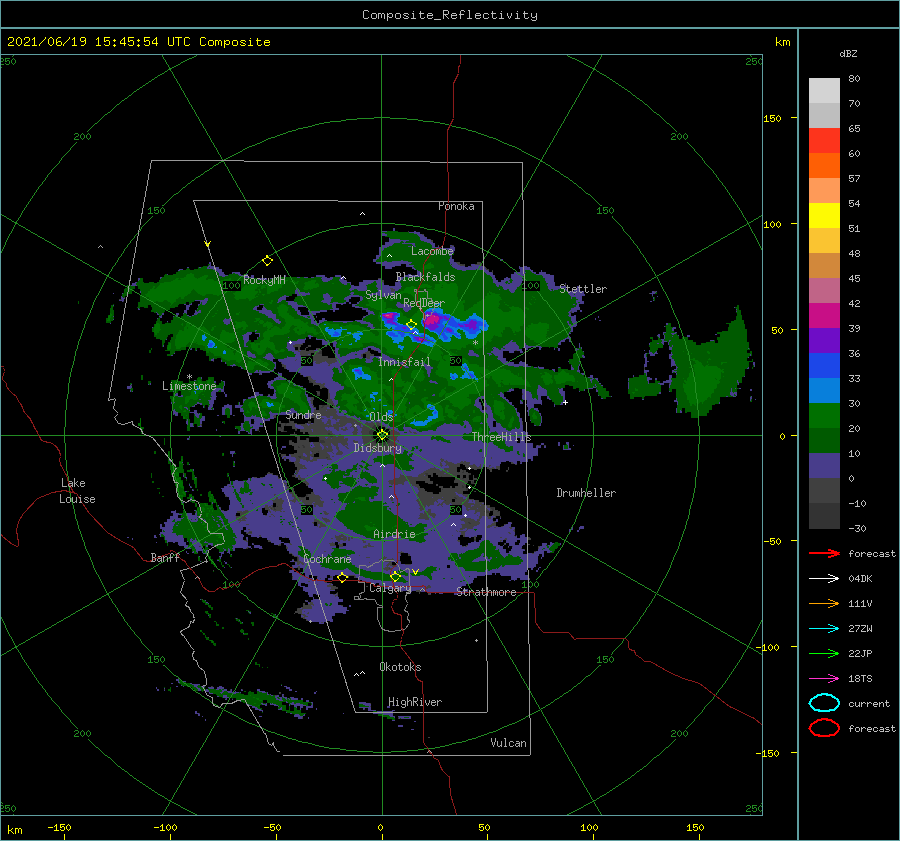Click the RedDeer city label
Screen dimensions: 900x841
[x=424, y=303]
